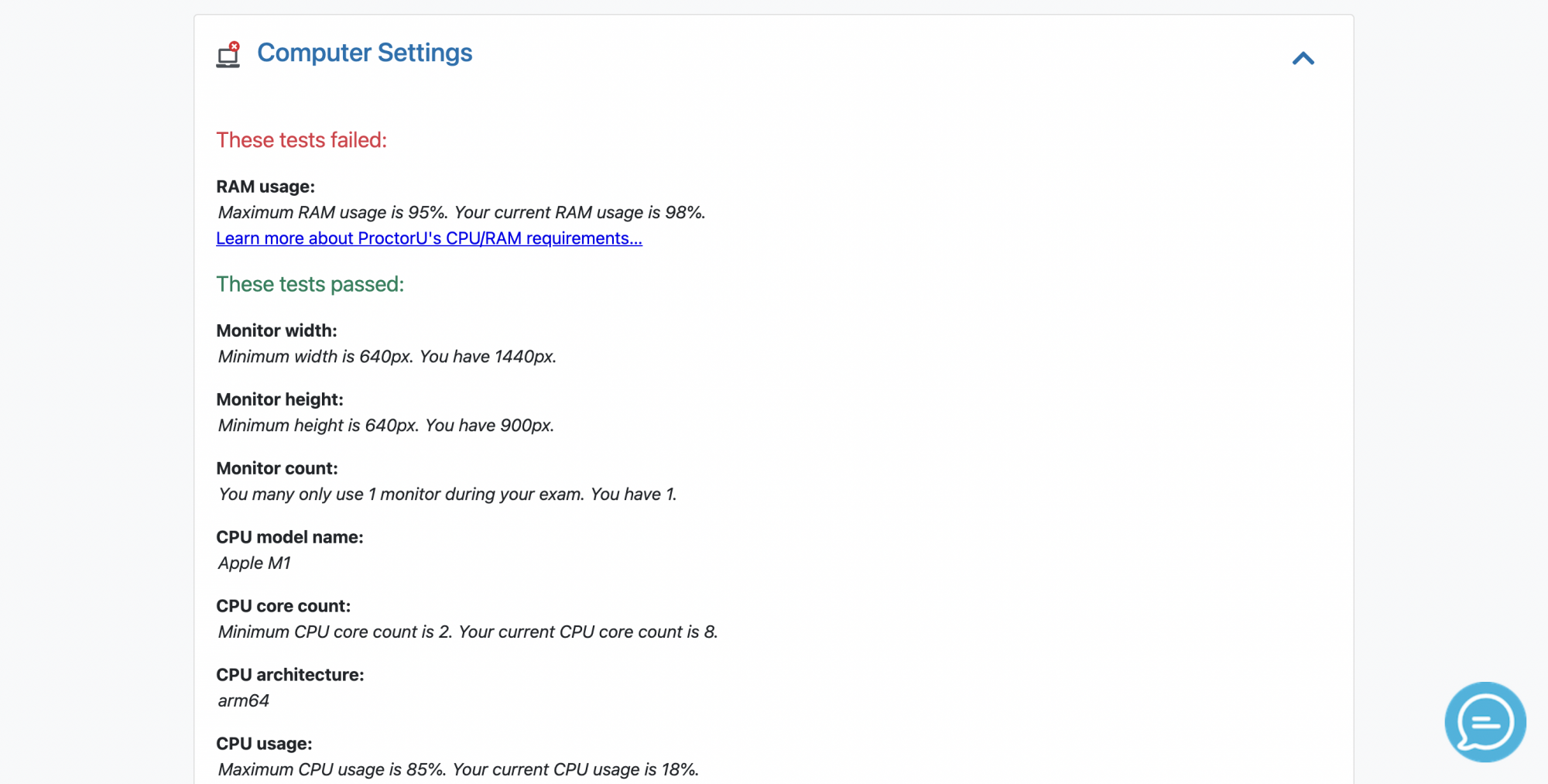Select the Monitor height label
The width and height of the screenshot is (1548, 784).
(279, 399)
